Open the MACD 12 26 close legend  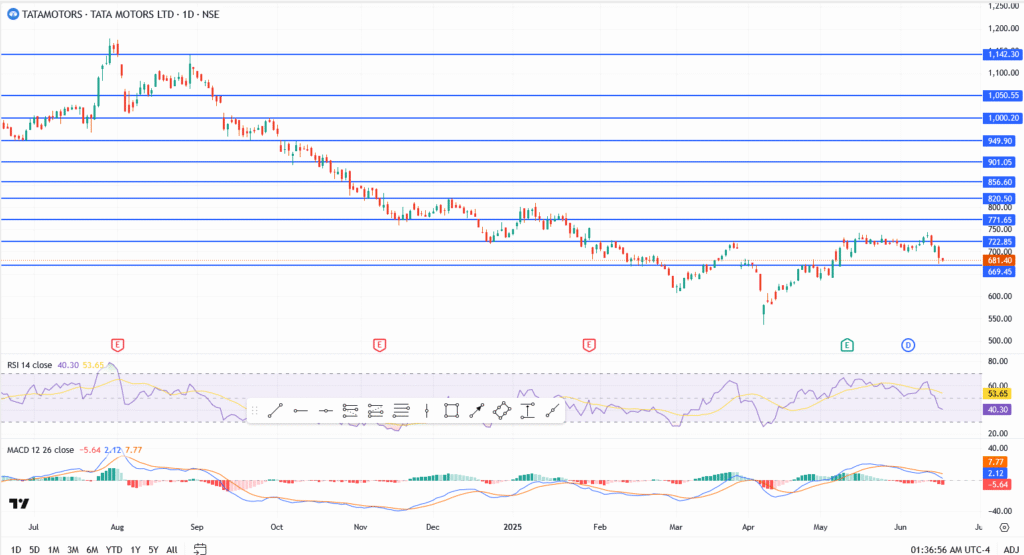coord(40,450)
